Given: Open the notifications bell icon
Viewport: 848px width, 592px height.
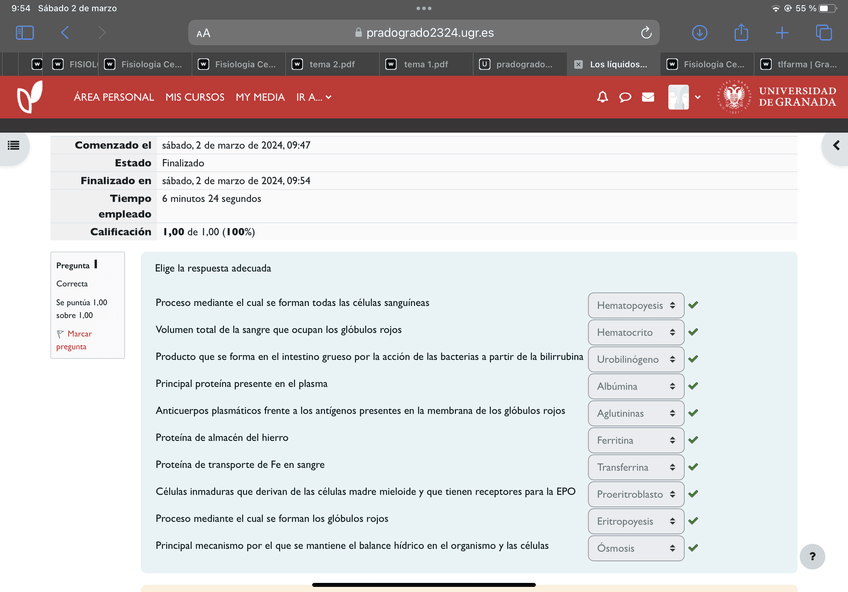Looking at the screenshot, I should (x=602, y=97).
